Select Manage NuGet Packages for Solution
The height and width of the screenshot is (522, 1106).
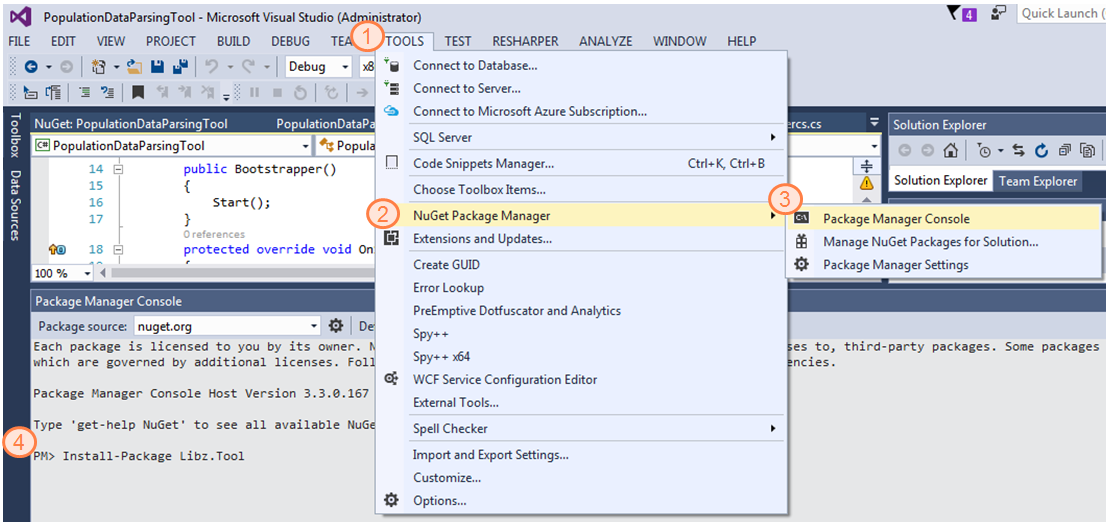(x=943, y=242)
